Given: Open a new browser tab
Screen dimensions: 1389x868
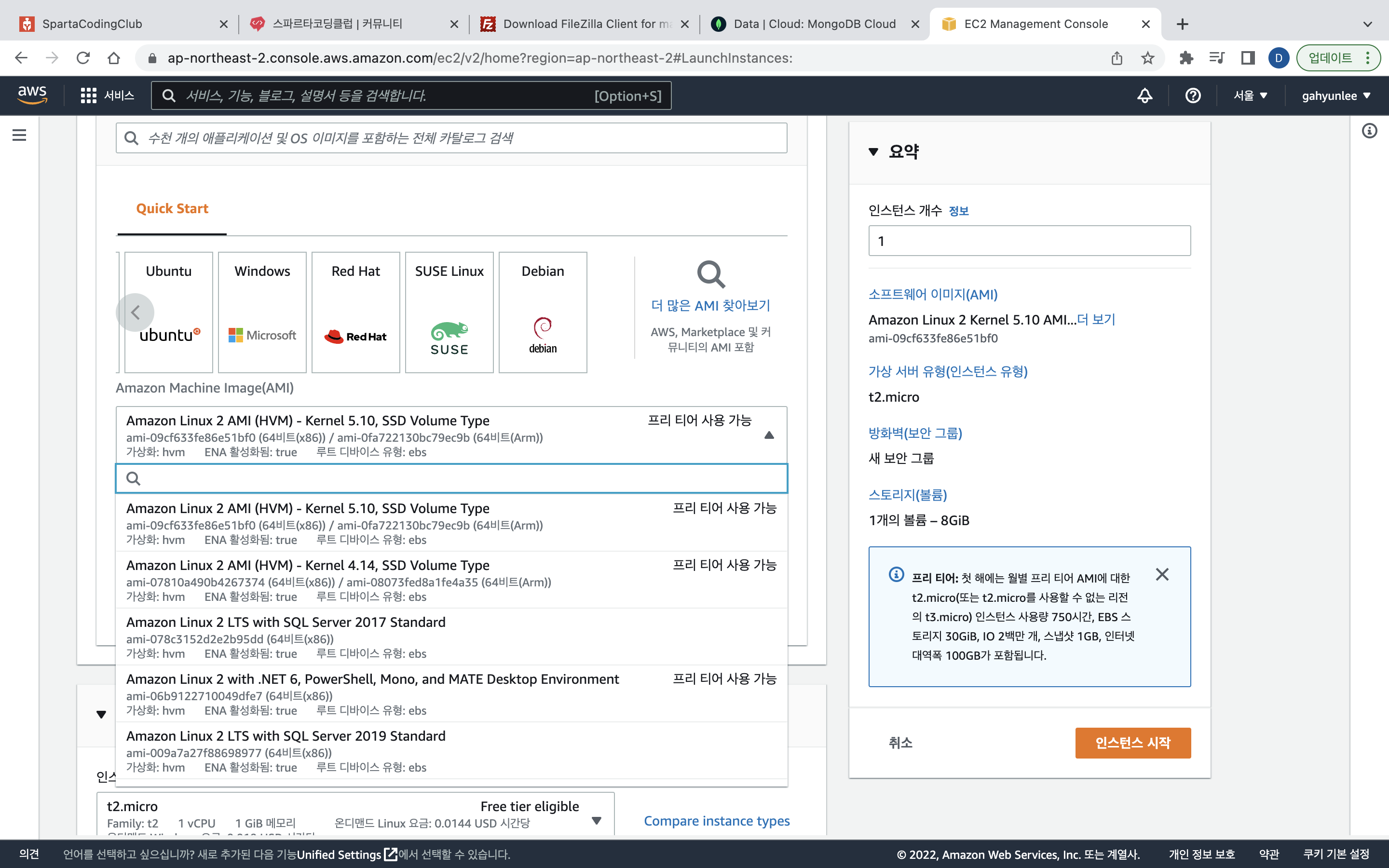Looking at the screenshot, I should tap(1183, 24).
